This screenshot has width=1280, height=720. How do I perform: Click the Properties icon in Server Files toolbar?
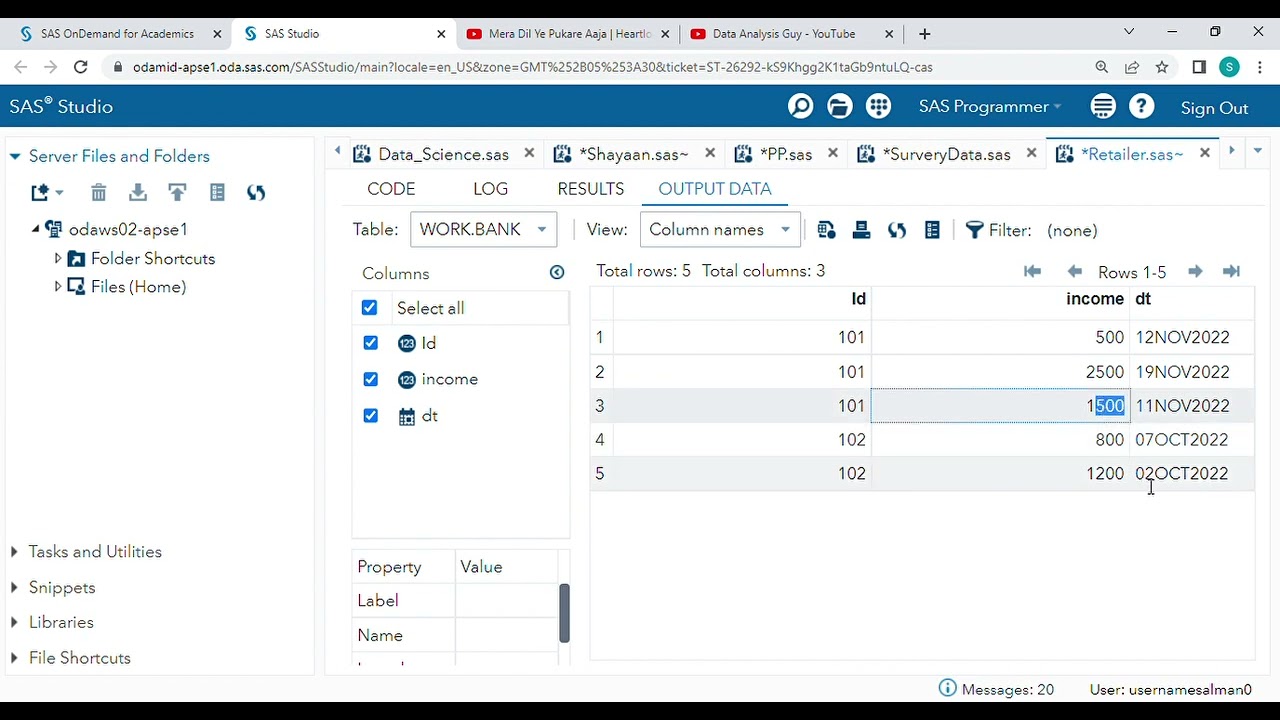(217, 192)
